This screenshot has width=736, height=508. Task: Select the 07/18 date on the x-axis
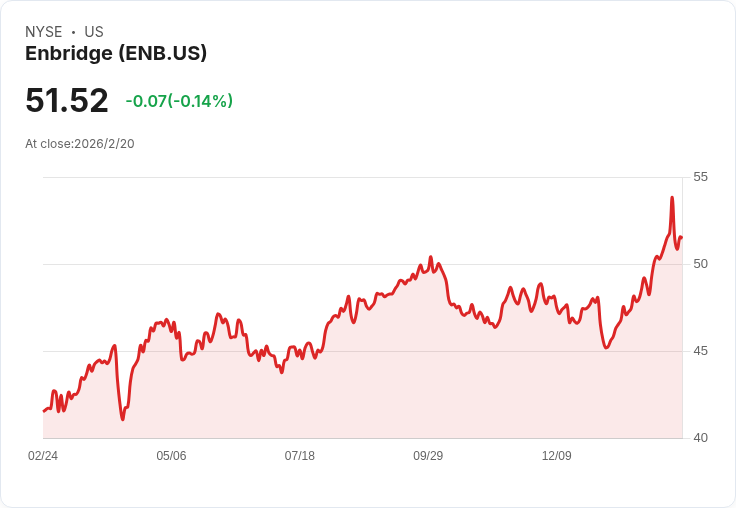point(300,456)
